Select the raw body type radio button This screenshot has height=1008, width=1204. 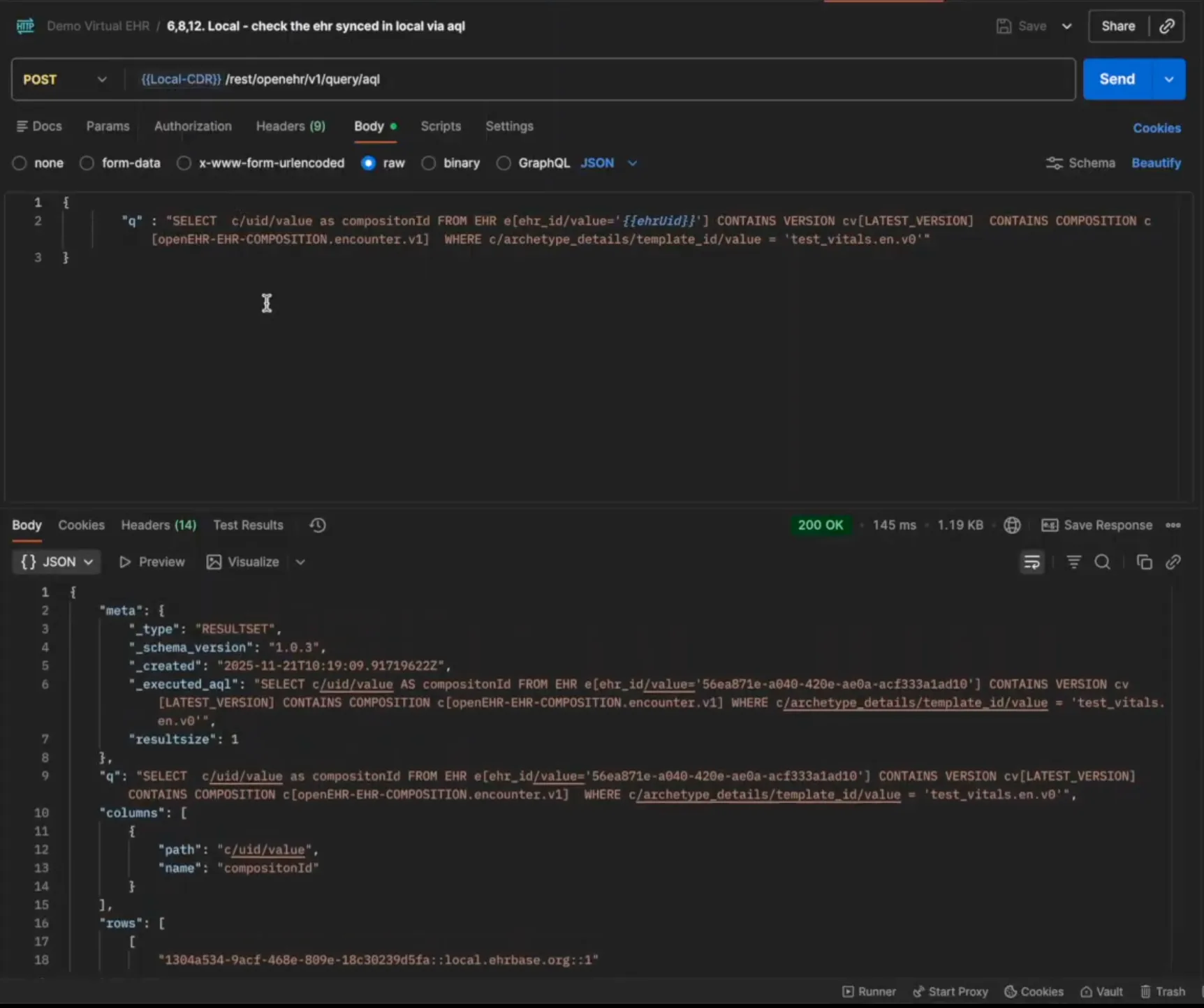(x=368, y=163)
